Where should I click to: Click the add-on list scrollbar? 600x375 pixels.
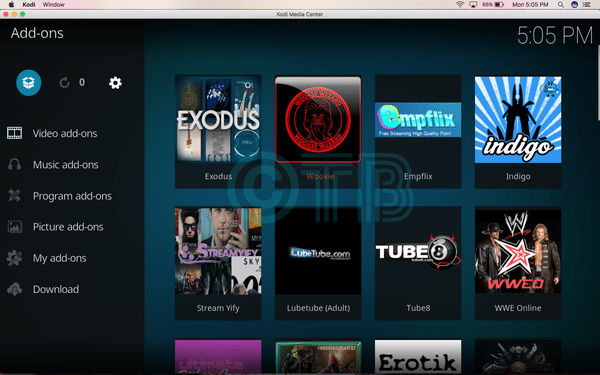coord(598,83)
